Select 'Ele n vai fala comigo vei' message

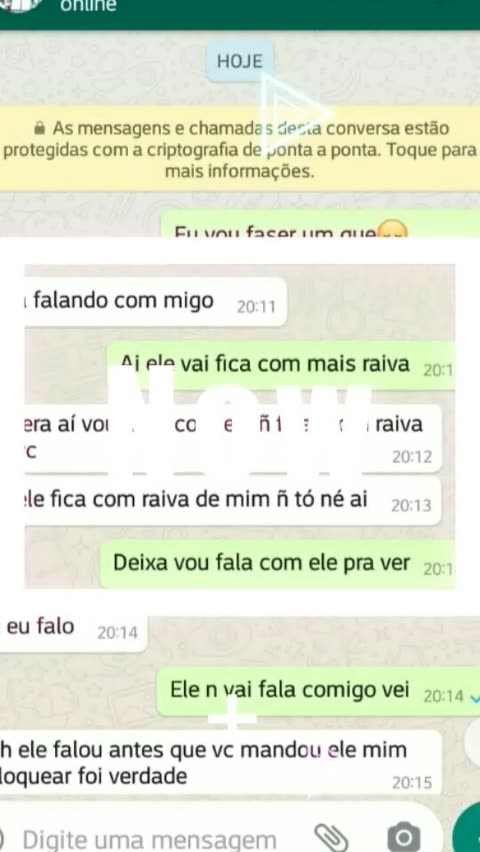[318, 692]
